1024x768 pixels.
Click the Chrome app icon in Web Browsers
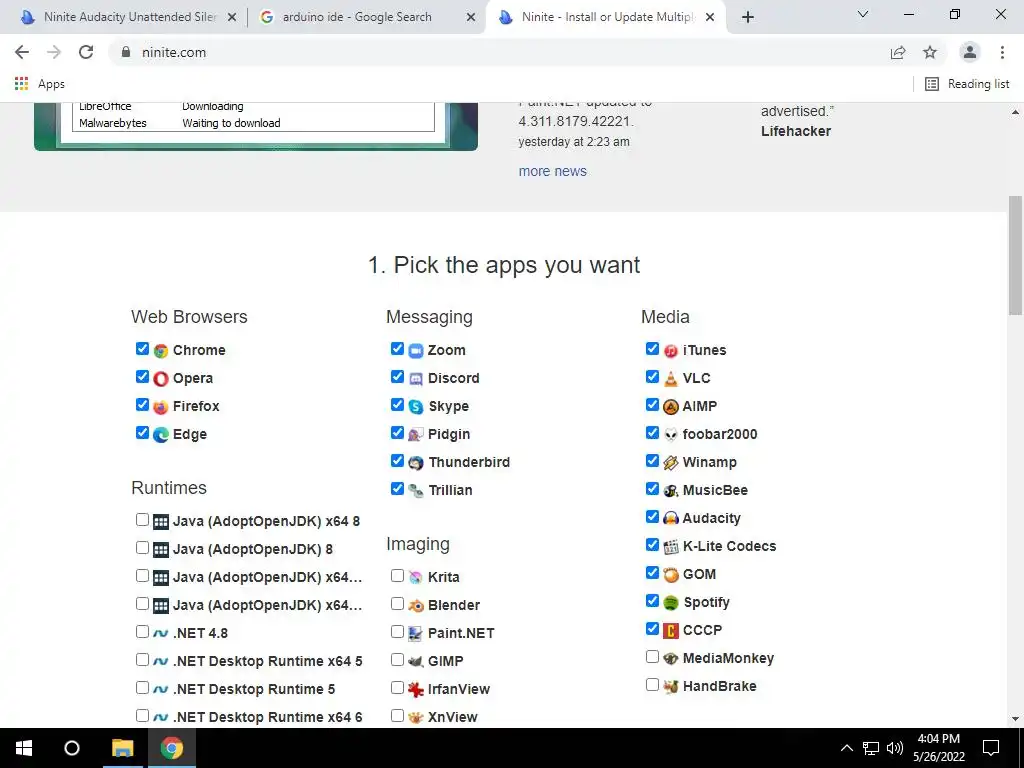pos(161,351)
